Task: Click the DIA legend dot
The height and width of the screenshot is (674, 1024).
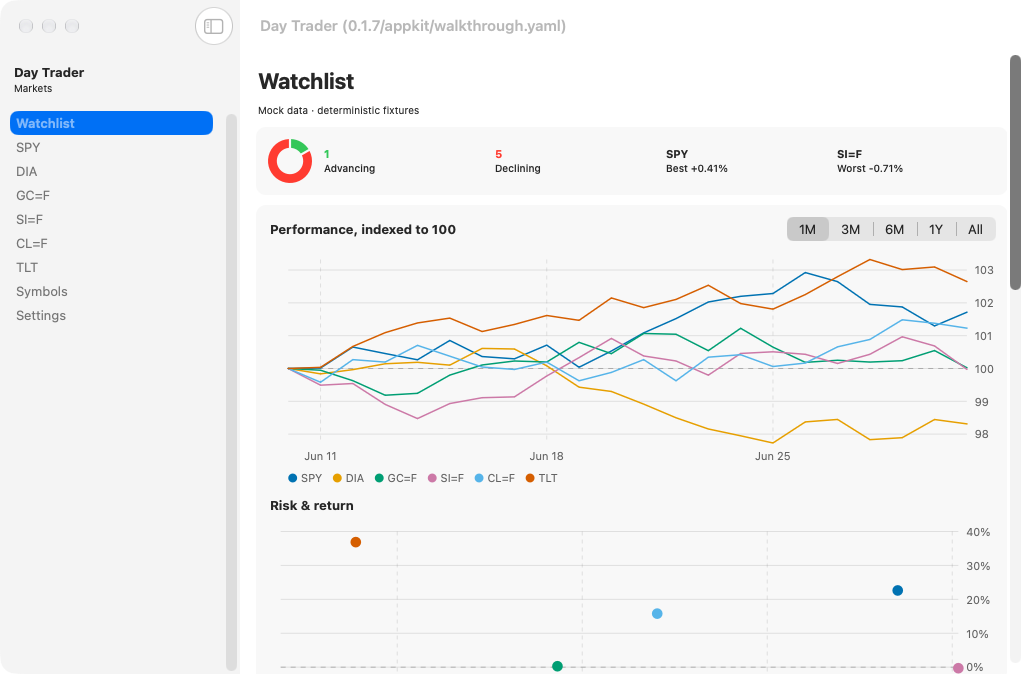Action: pos(337,478)
